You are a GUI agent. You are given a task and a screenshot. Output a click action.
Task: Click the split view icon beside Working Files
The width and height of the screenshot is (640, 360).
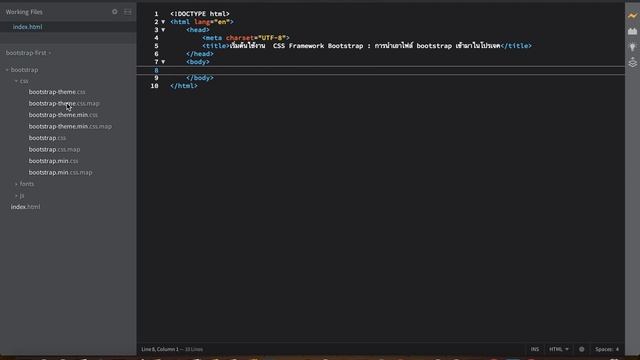coord(128,12)
